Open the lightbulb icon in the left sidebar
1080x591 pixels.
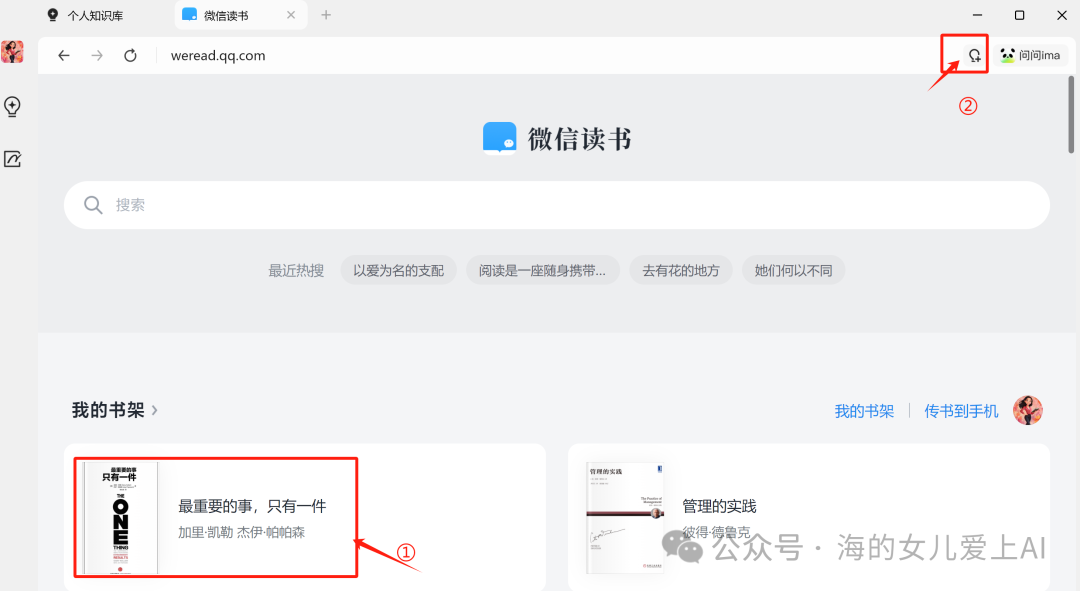pos(12,106)
